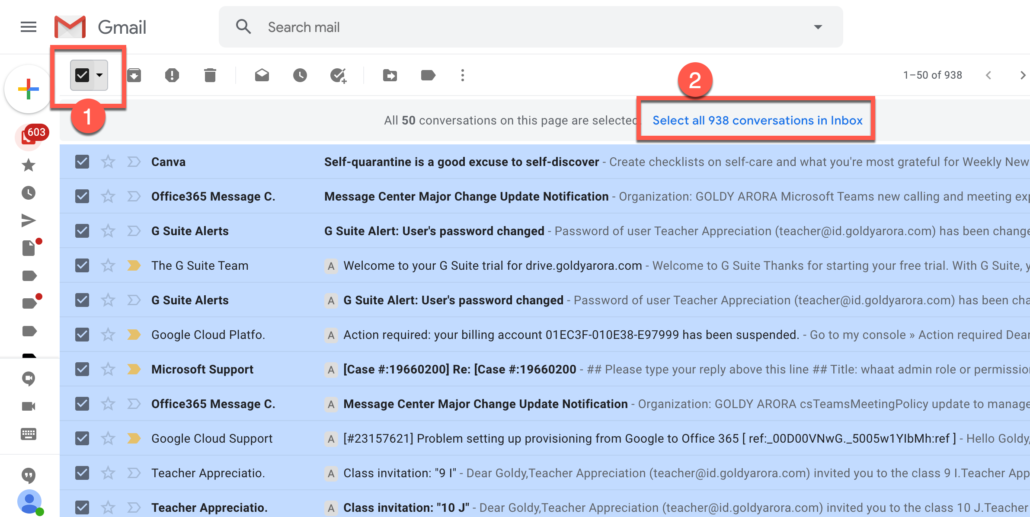Focus the Search mail field

(532, 27)
